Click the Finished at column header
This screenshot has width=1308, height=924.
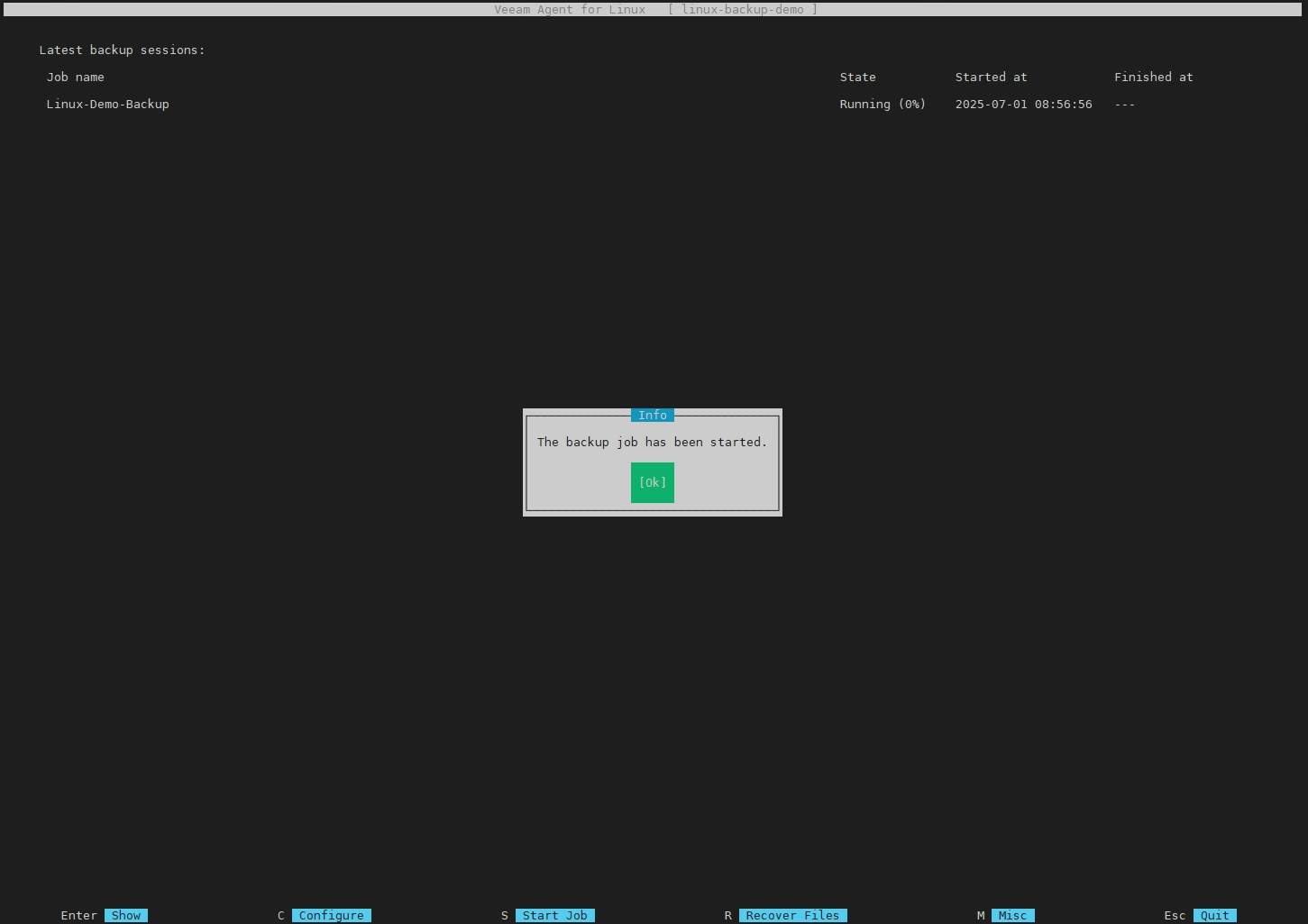[1153, 78]
